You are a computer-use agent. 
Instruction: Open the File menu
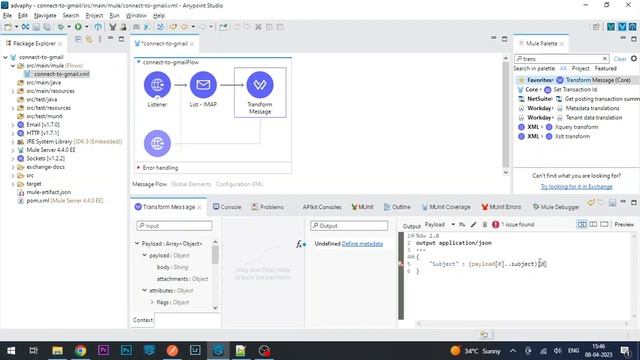click(7, 16)
